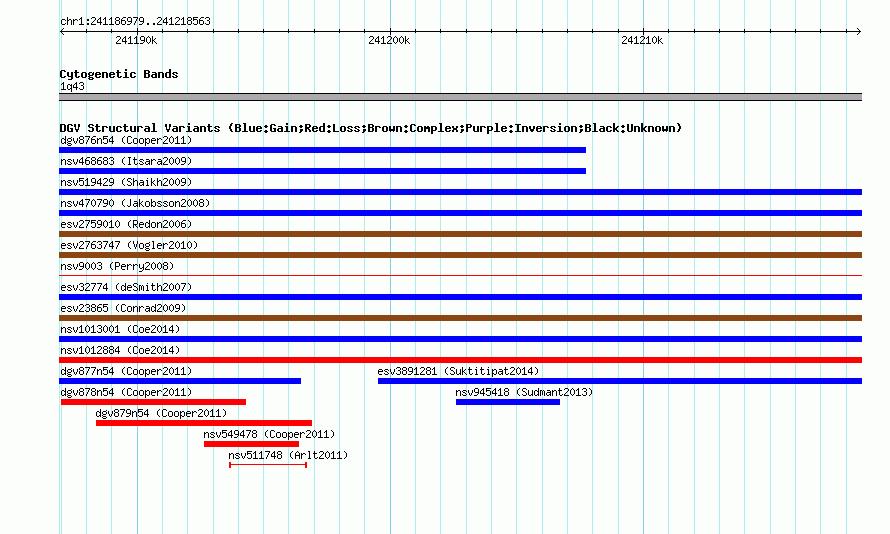Click the blue bar under nsv470790

coord(460,213)
